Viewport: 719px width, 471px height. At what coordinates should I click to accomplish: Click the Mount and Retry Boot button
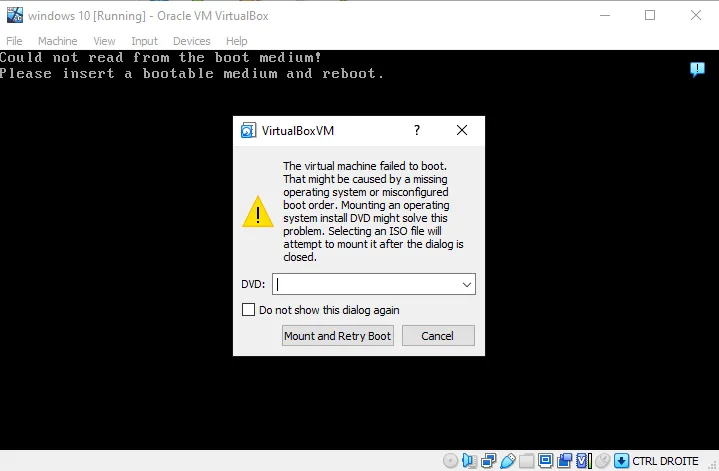point(338,336)
